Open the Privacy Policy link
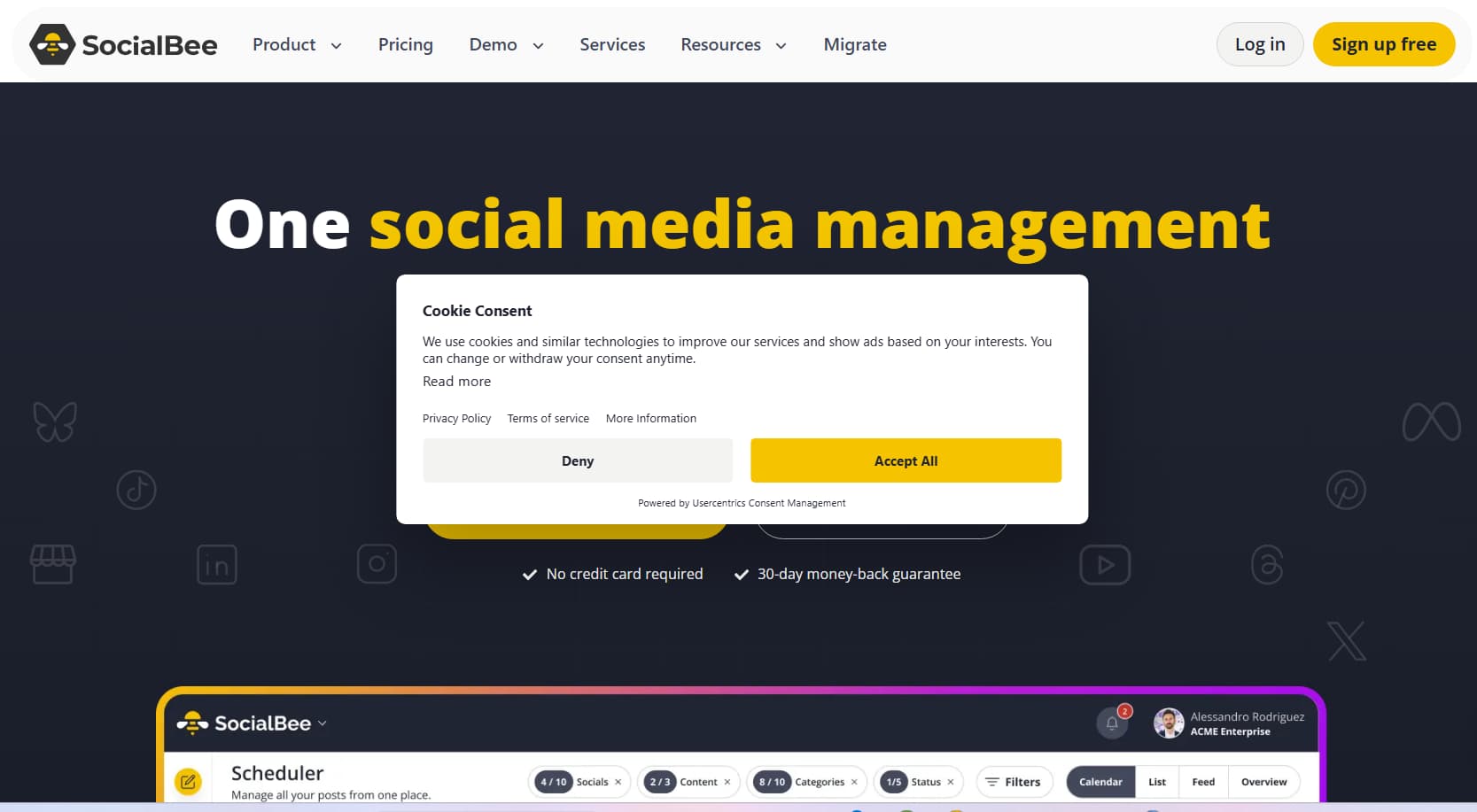 coord(456,419)
